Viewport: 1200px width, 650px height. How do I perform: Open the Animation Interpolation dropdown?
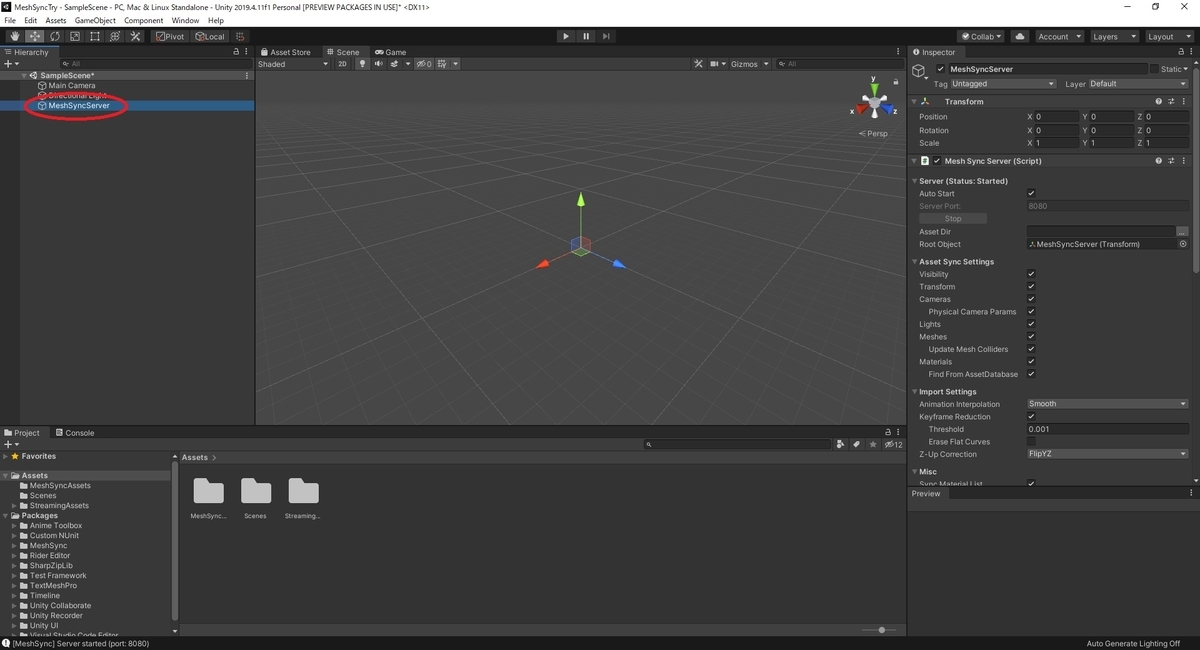pyautogui.click(x=1106, y=403)
